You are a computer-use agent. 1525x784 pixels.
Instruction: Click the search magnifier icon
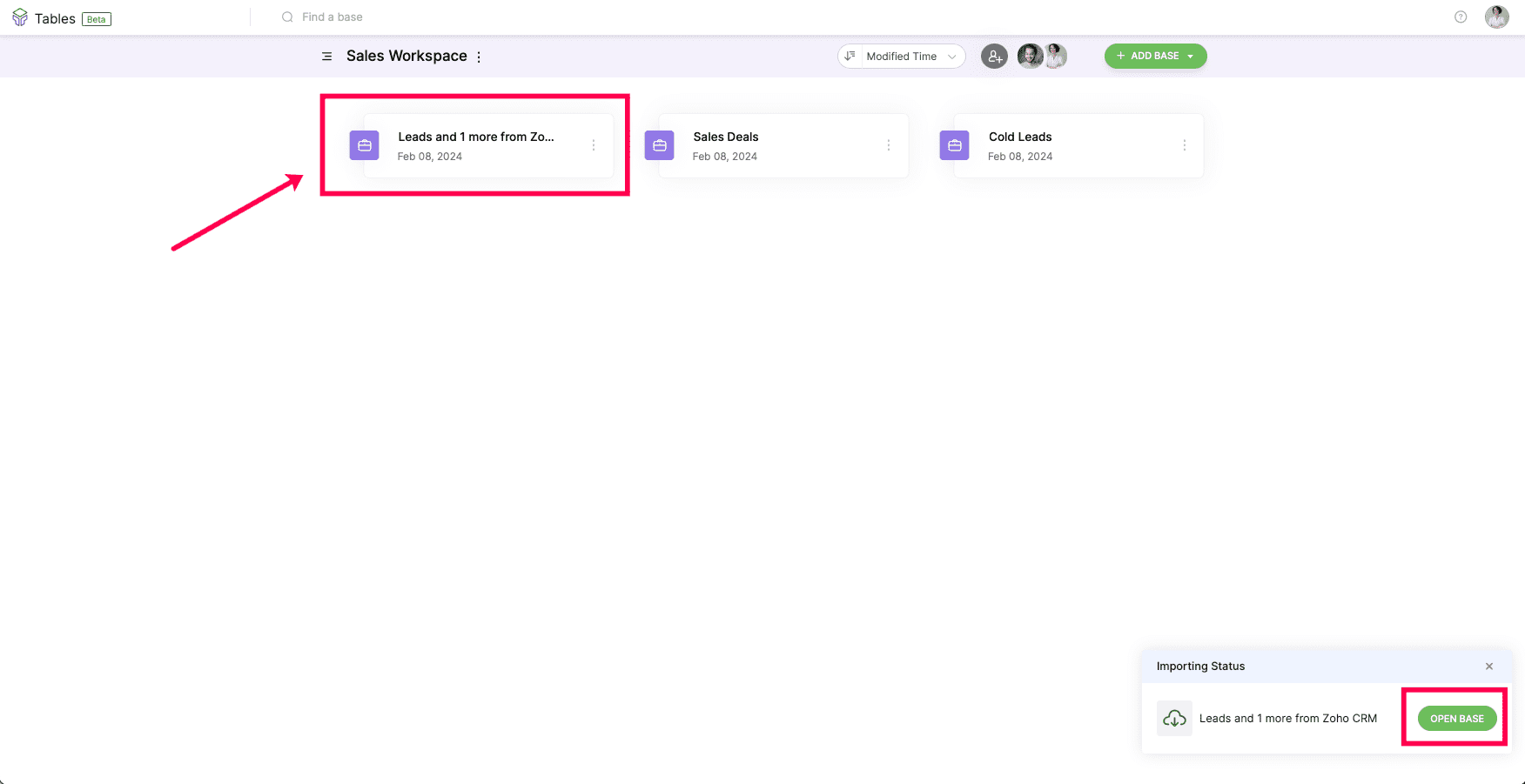[287, 17]
